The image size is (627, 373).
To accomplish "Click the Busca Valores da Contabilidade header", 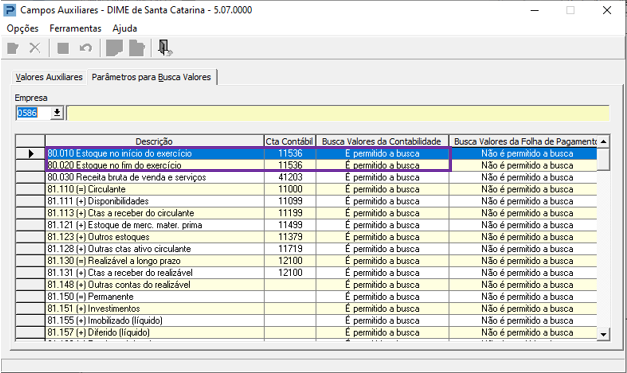I will [x=382, y=141].
